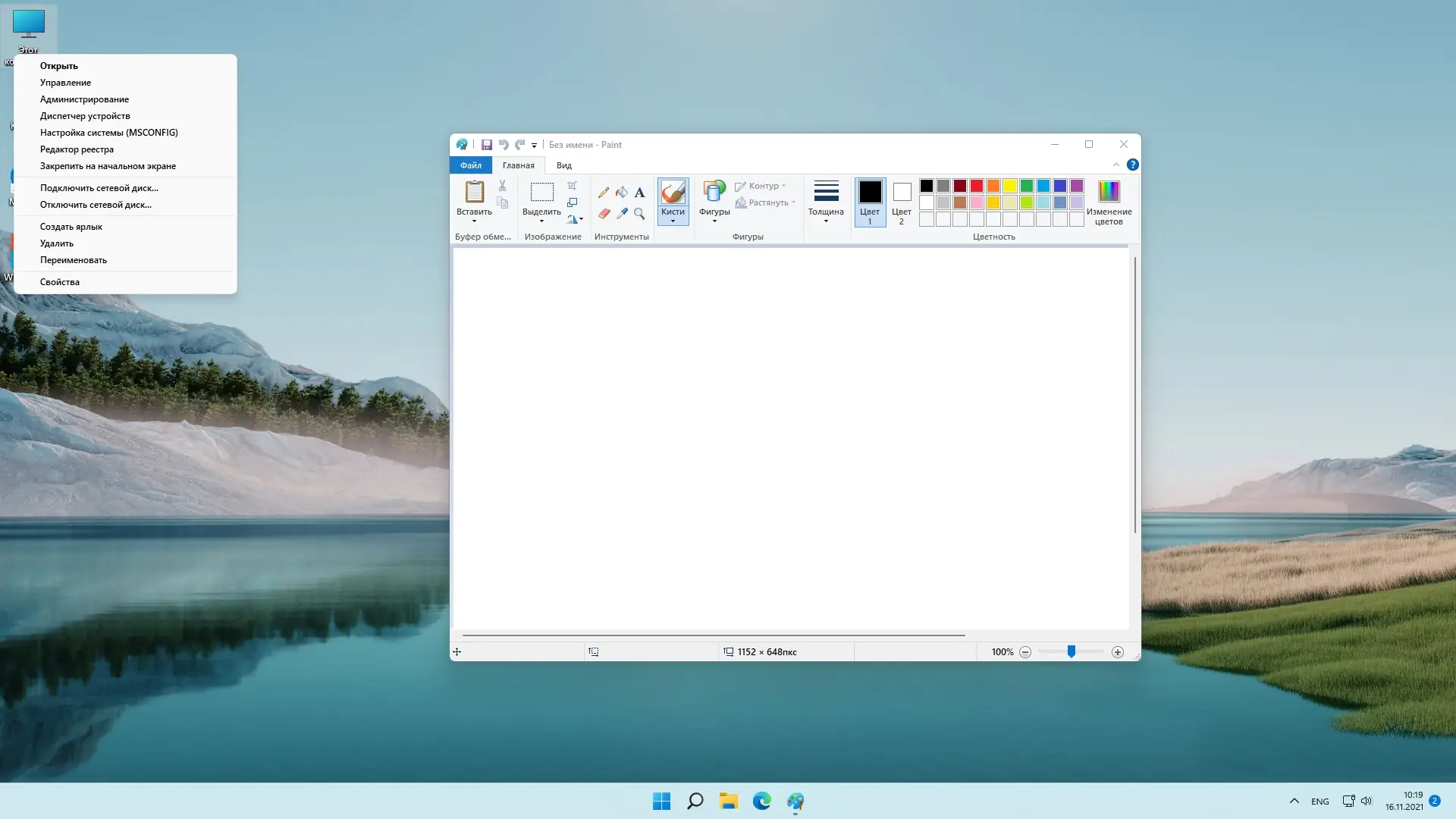Select the Color picker eyedropper tool
Screen dimensions: 1456x819
coord(622,214)
